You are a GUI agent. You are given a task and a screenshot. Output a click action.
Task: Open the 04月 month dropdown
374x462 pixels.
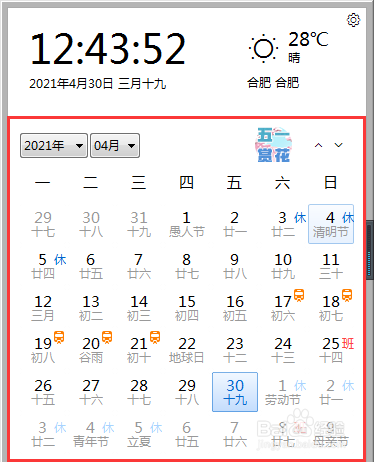click(115, 146)
